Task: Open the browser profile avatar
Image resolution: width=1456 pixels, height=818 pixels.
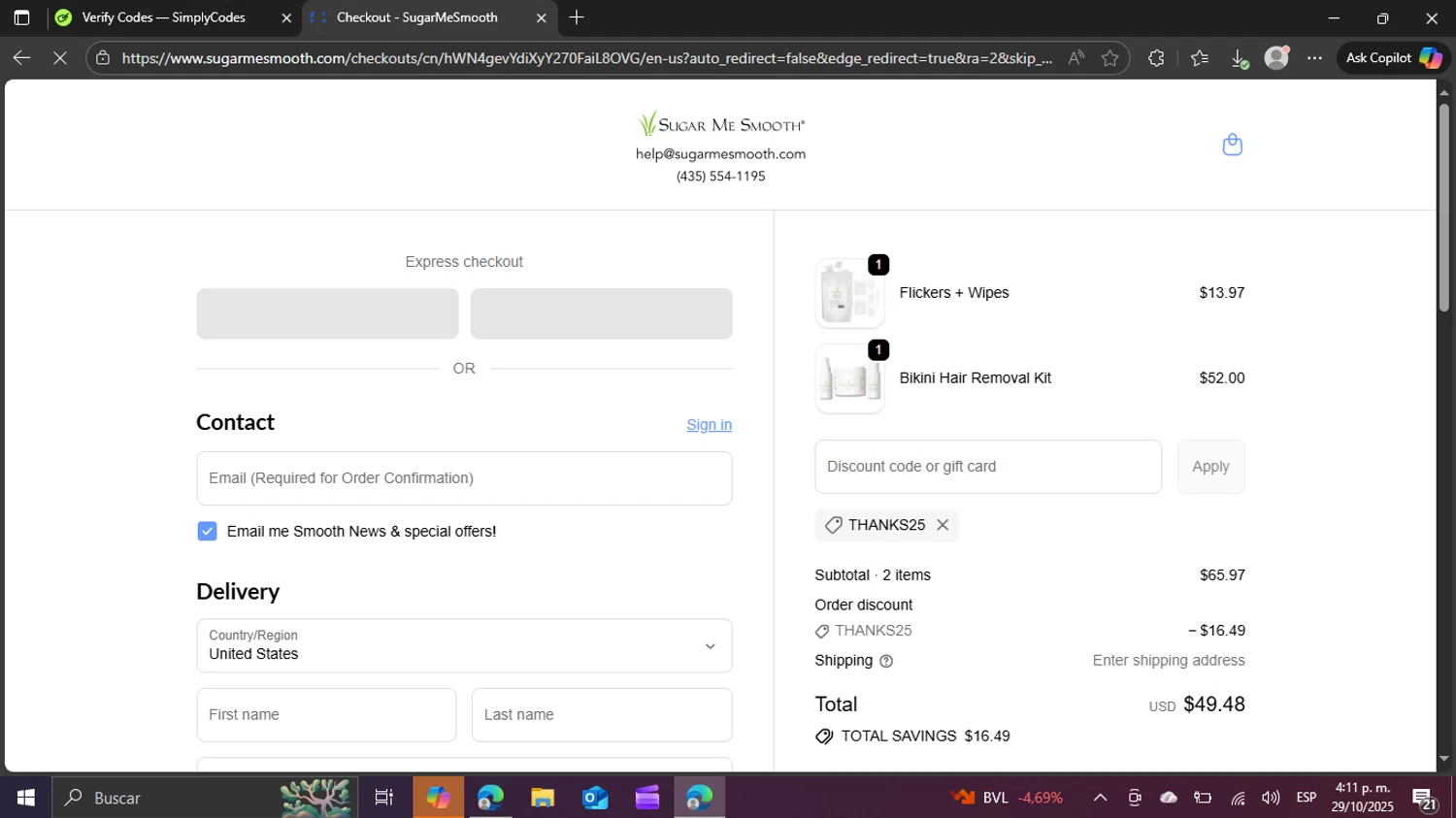Action: [1276, 58]
